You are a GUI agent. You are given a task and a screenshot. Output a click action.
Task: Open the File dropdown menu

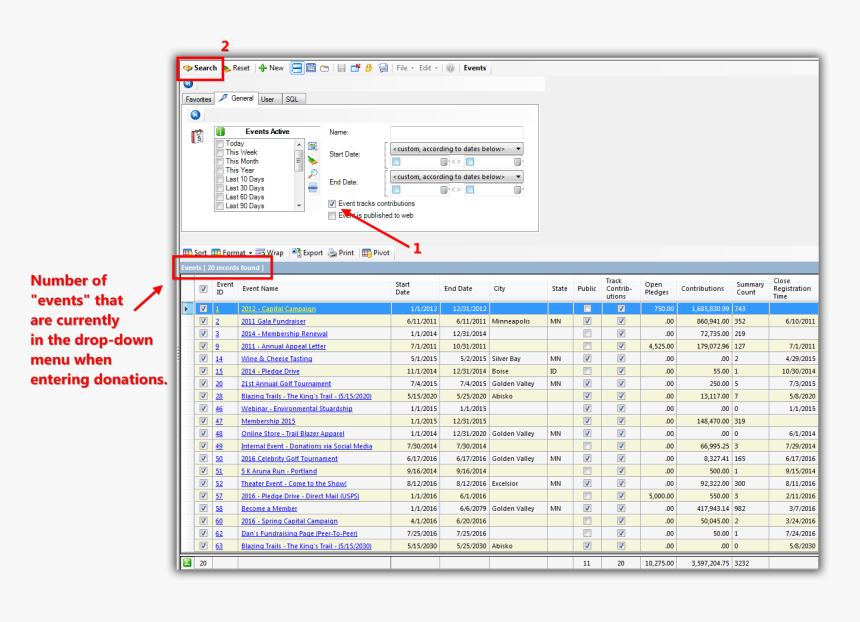[x=404, y=68]
